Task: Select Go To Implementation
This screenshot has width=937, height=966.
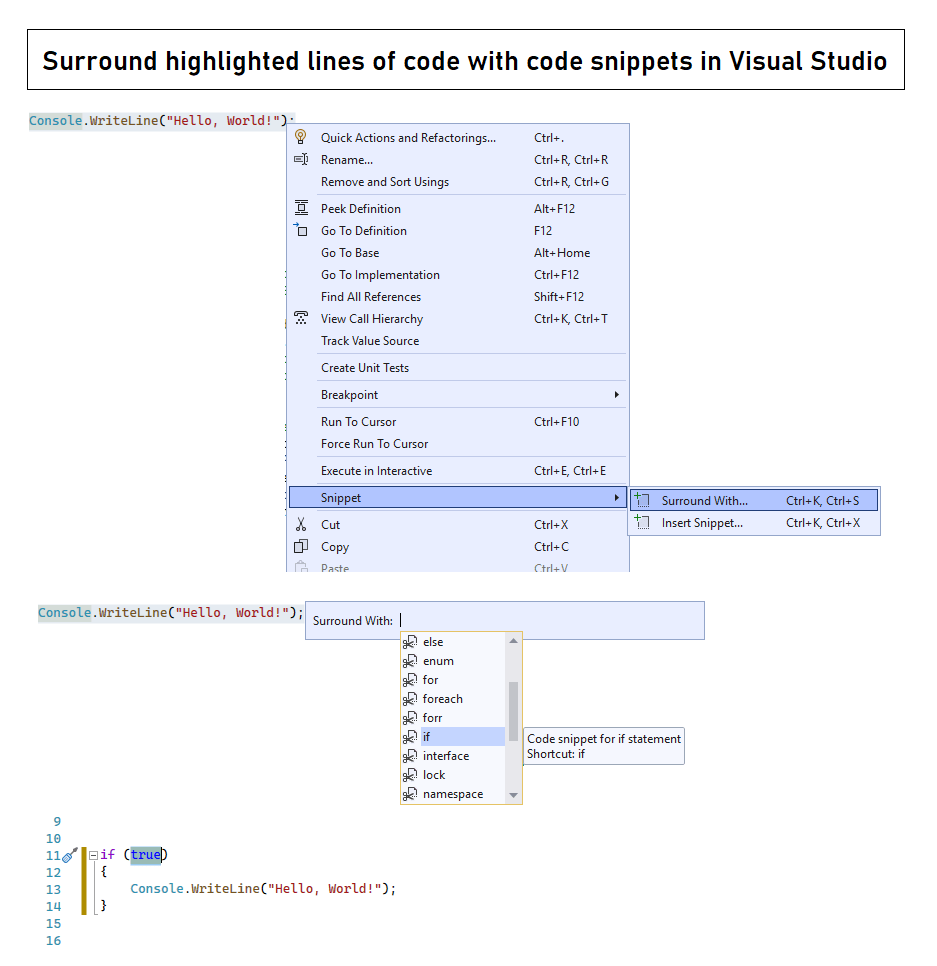Action: pyautogui.click(x=458, y=275)
